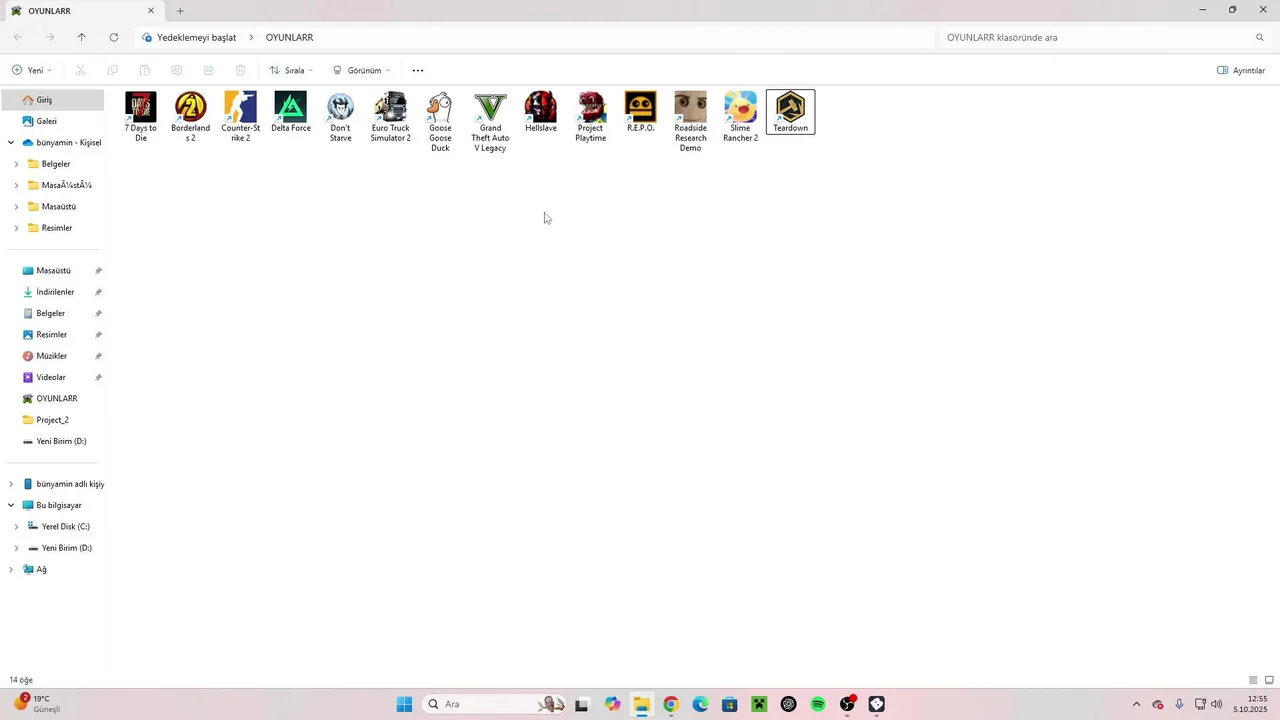1280x720 pixels.
Task: Select Grand Theft Auto V Legacy
Action: point(490,122)
